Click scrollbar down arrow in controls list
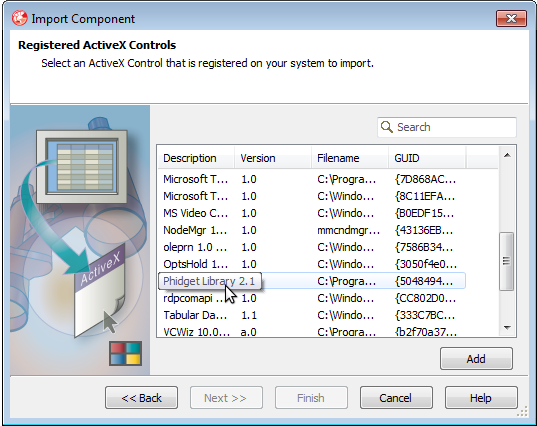 [x=507, y=328]
